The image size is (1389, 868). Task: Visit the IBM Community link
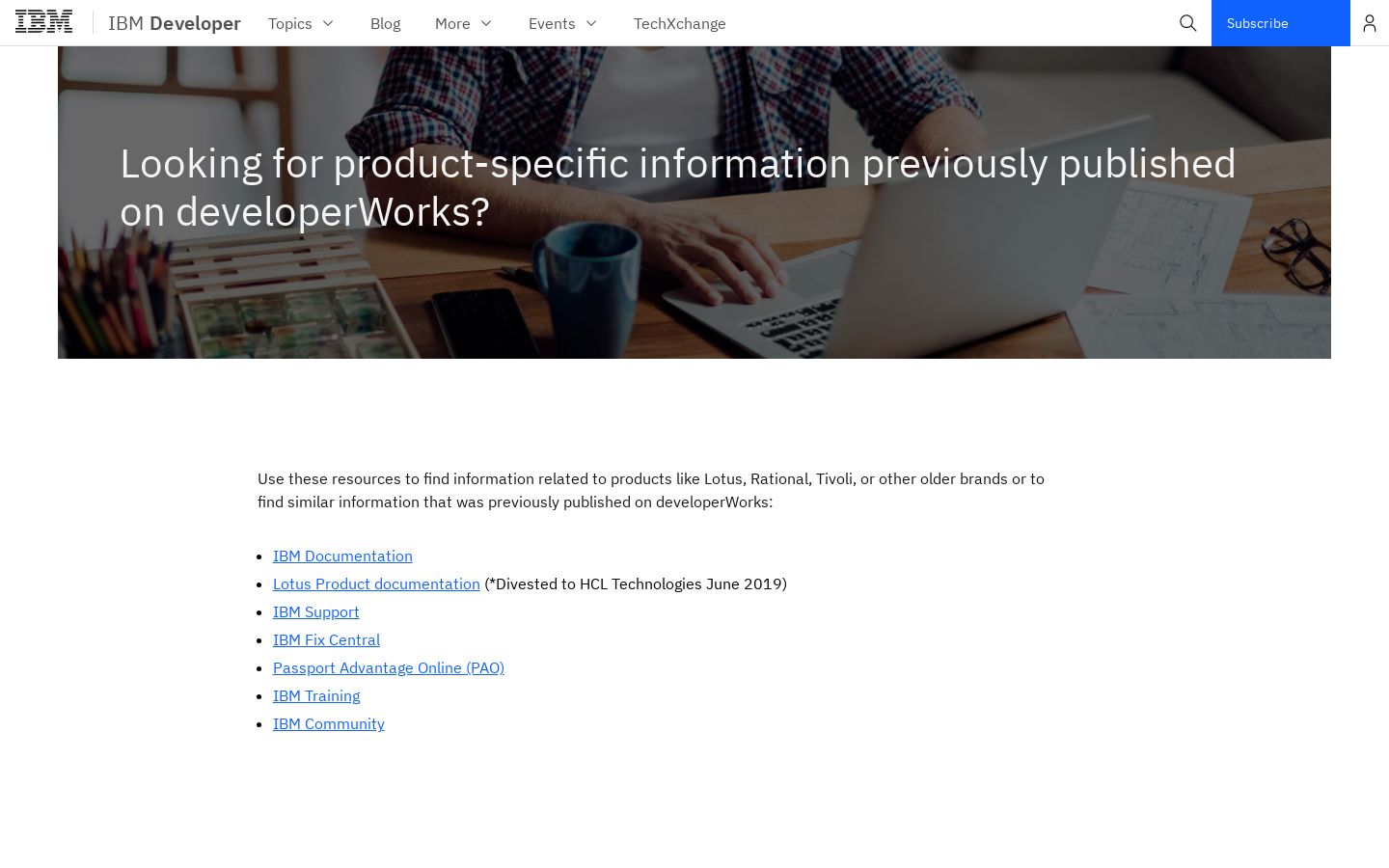tap(329, 723)
